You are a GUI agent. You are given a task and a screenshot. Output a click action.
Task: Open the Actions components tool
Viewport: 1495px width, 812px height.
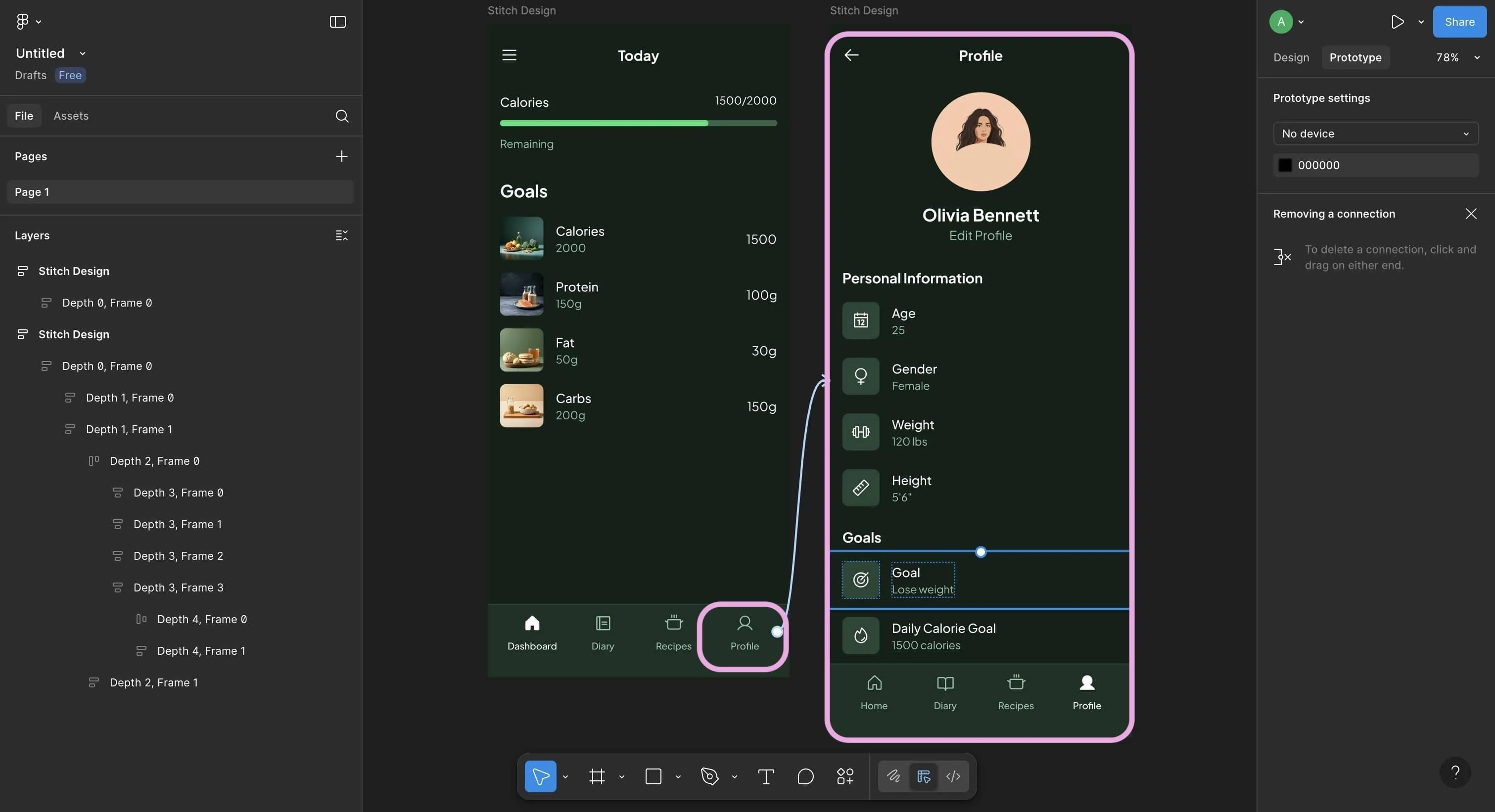(x=844, y=776)
